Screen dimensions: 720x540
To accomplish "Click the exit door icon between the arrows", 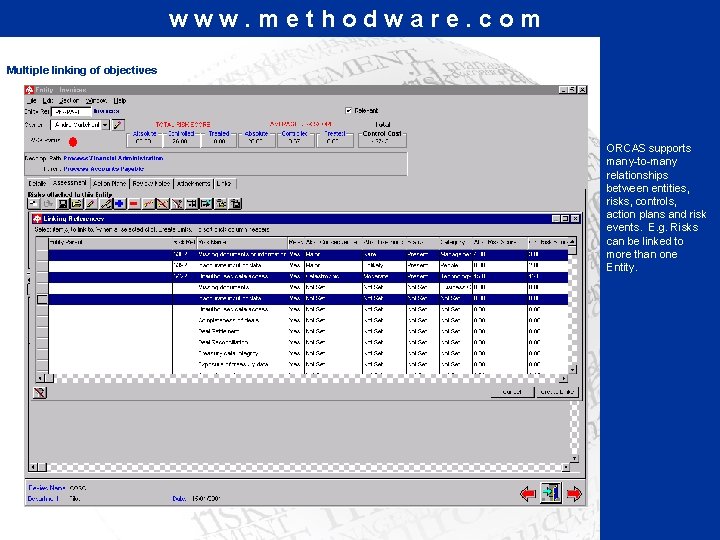I will click(551, 493).
